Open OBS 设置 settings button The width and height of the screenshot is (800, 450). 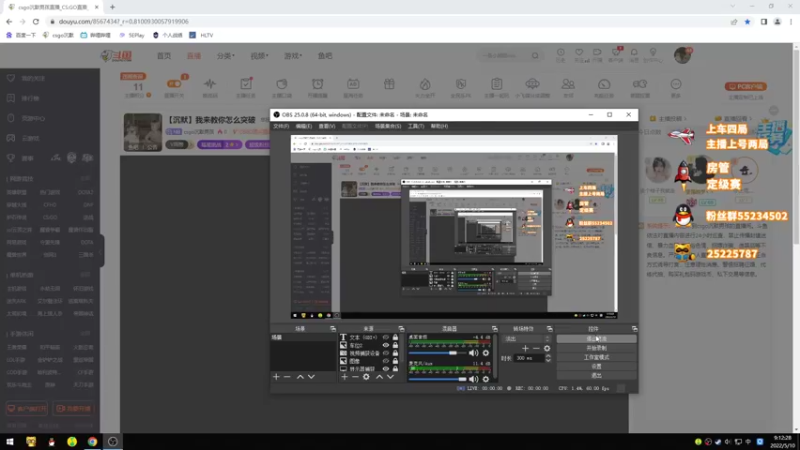[x=596, y=366]
